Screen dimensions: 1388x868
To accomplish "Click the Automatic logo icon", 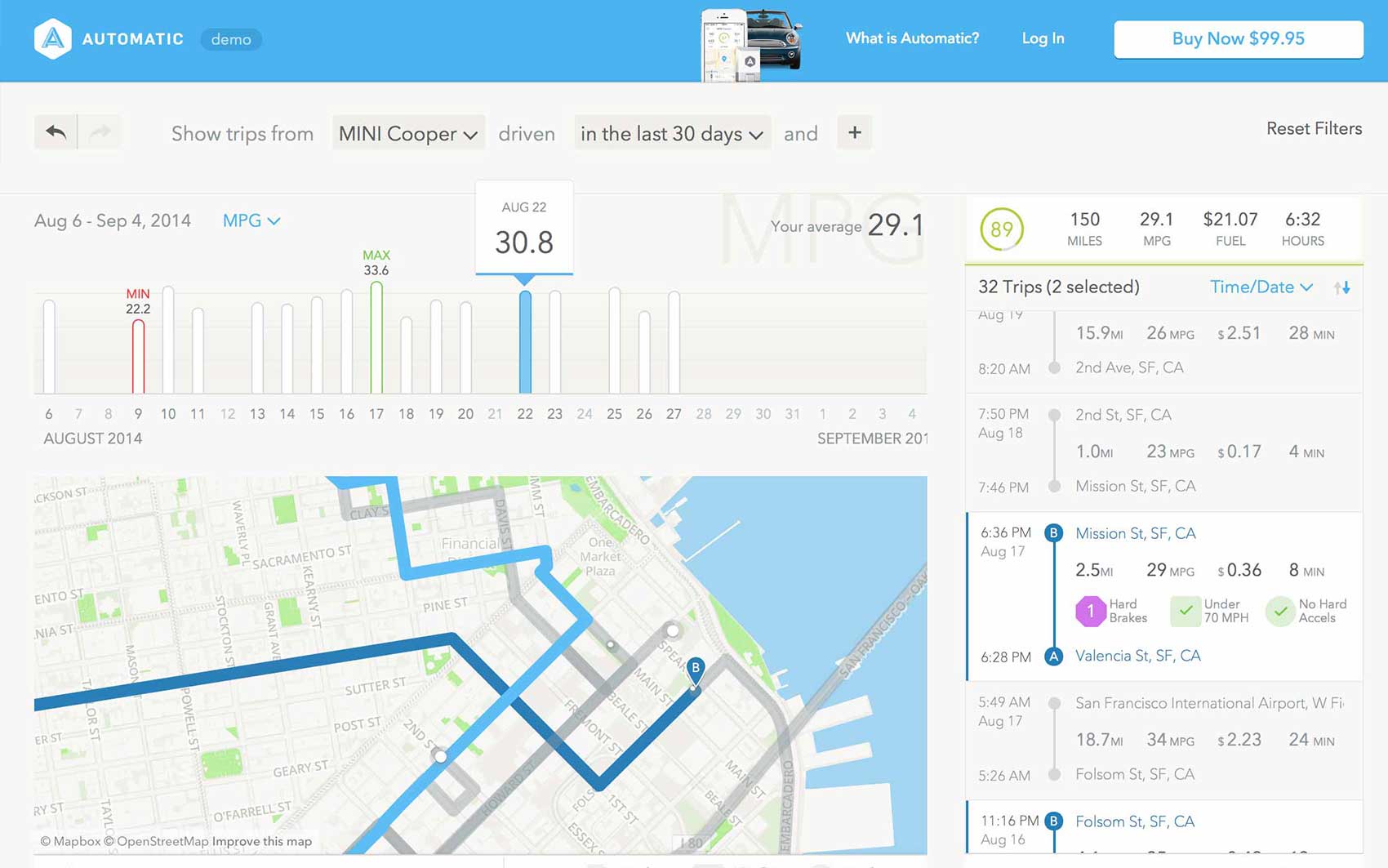I will (x=53, y=39).
